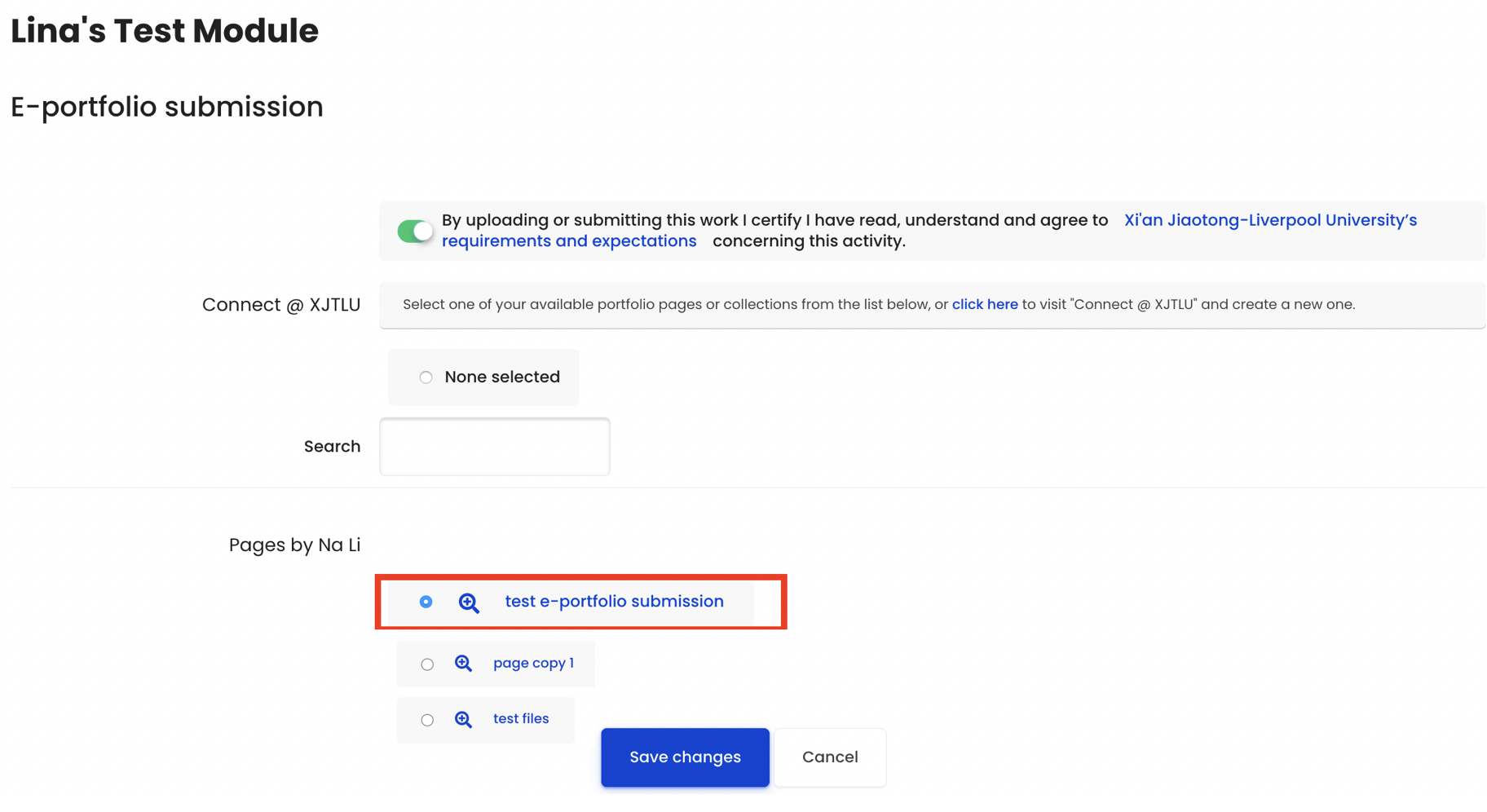
Task: Click the Connect @ XJTLU label
Action: point(281,305)
